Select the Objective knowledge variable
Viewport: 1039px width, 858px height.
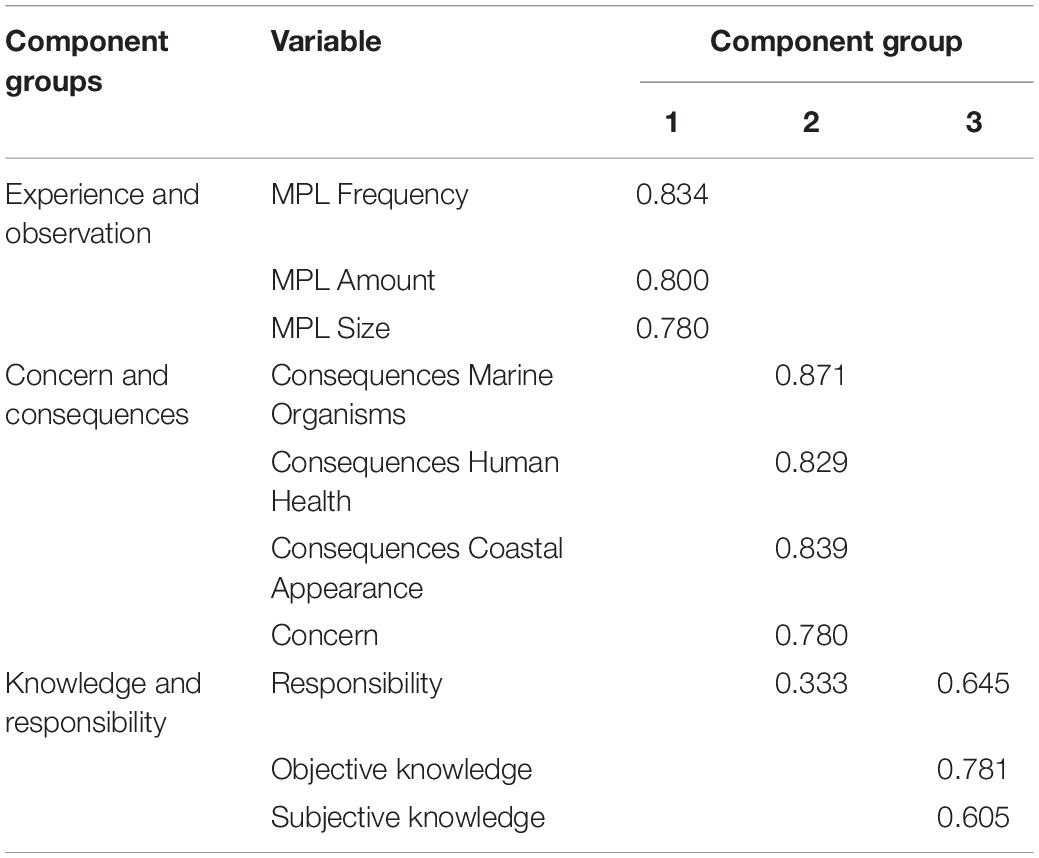click(402, 771)
